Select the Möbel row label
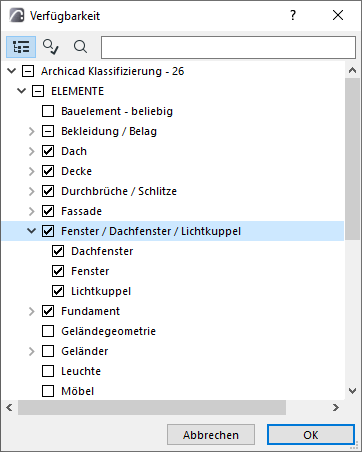The width and height of the screenshot is (362, 452). (x=78, y=391)
